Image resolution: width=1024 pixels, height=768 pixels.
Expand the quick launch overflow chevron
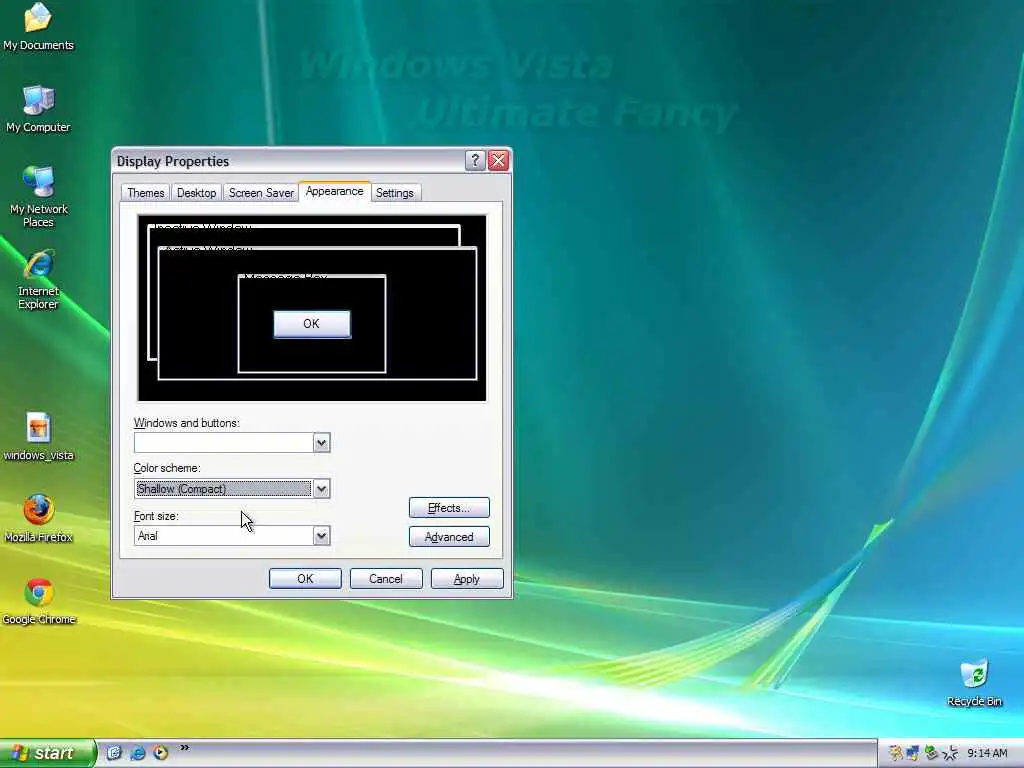(x=185, y=748)
